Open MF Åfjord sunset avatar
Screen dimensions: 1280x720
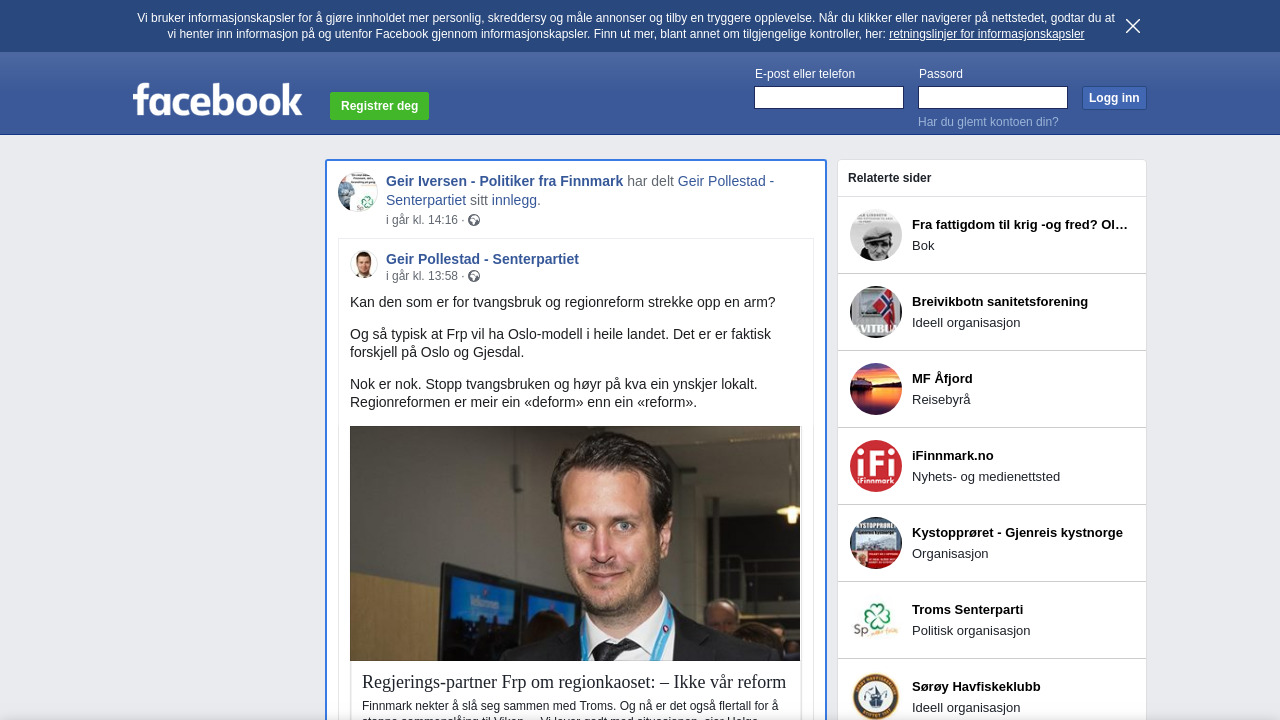click(x=876, y=389)
